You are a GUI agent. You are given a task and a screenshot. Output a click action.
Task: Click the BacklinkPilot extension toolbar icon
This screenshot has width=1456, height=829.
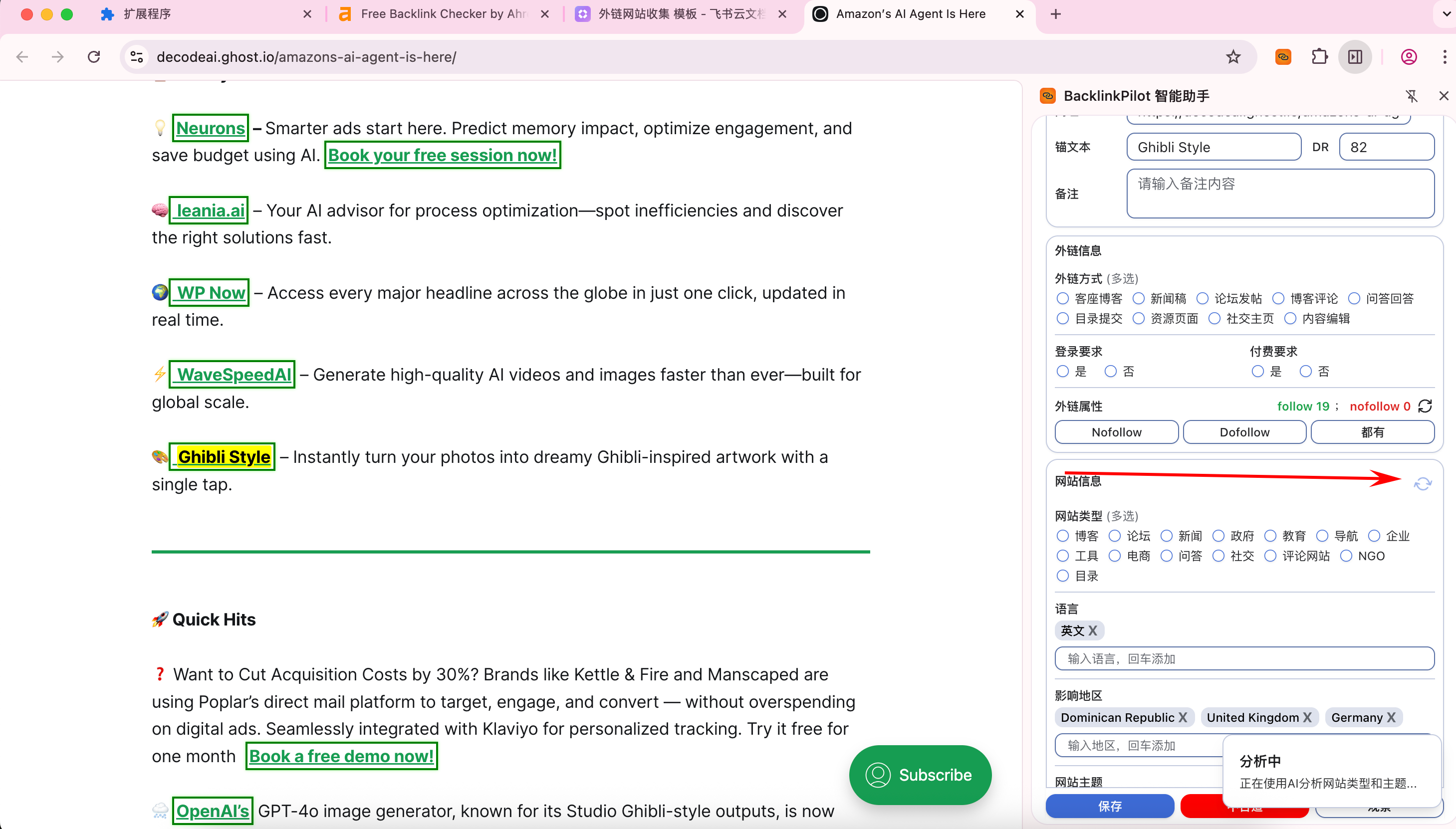(1283, 57)
